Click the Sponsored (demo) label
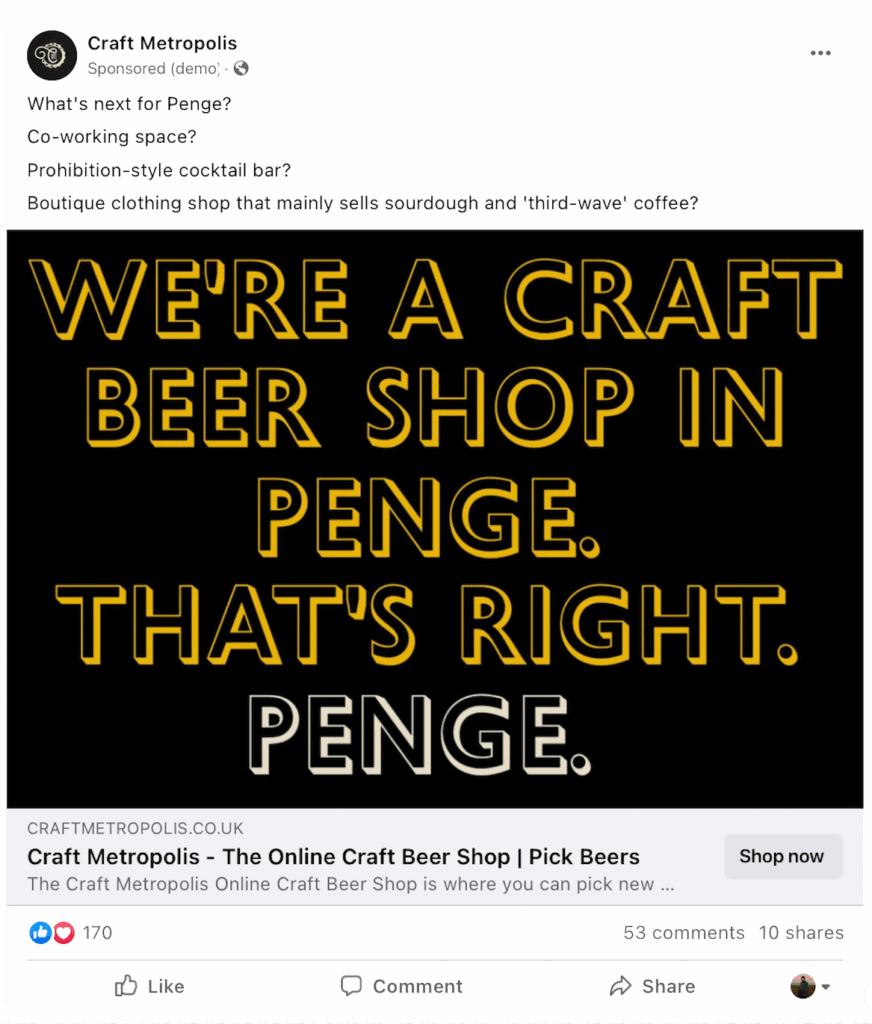 pyautogui.click(x=153, y=69)
